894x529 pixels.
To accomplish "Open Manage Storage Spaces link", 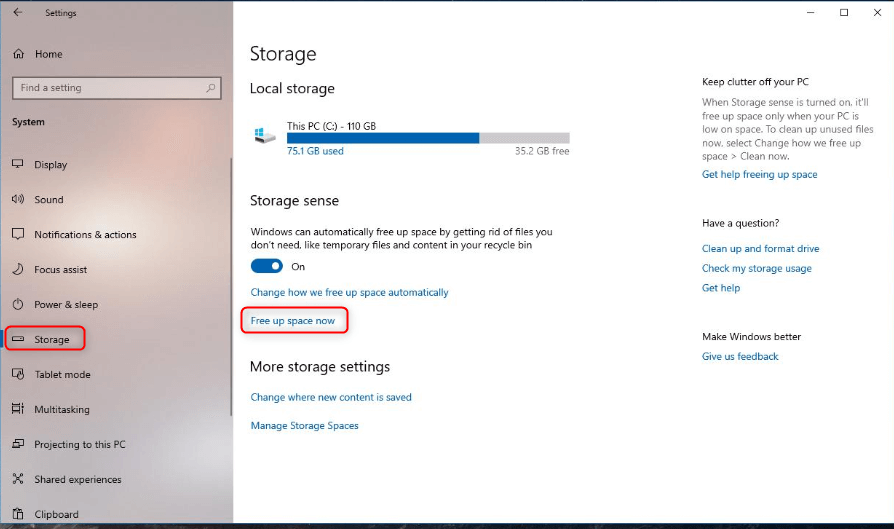I will (304, 426).
